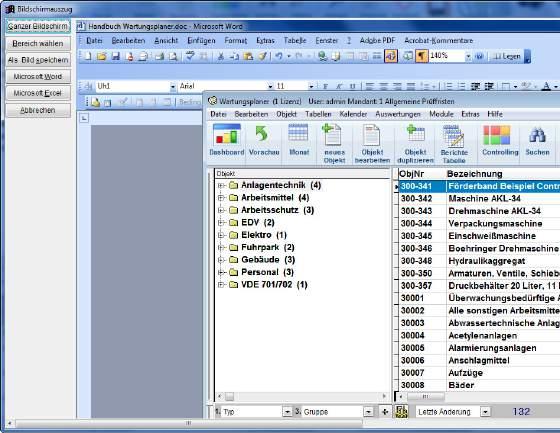Open the Objekt menu in Wartungsplaner
The height and width of the screenshot is (433, 560).
[x=286, y=114]
